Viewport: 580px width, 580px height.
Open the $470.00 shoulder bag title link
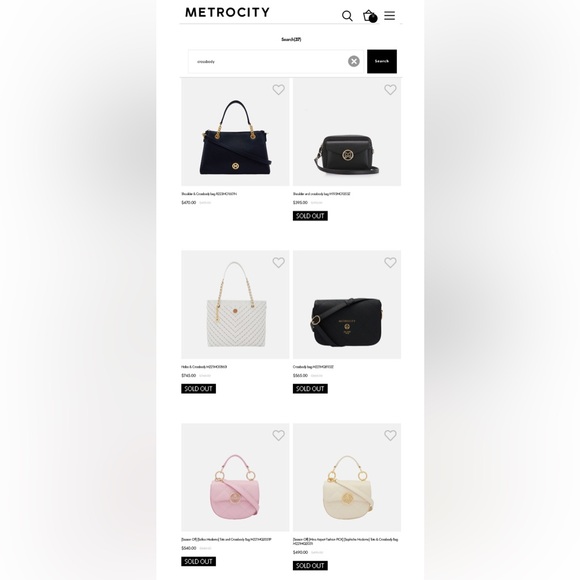click(x=209, y=194)
